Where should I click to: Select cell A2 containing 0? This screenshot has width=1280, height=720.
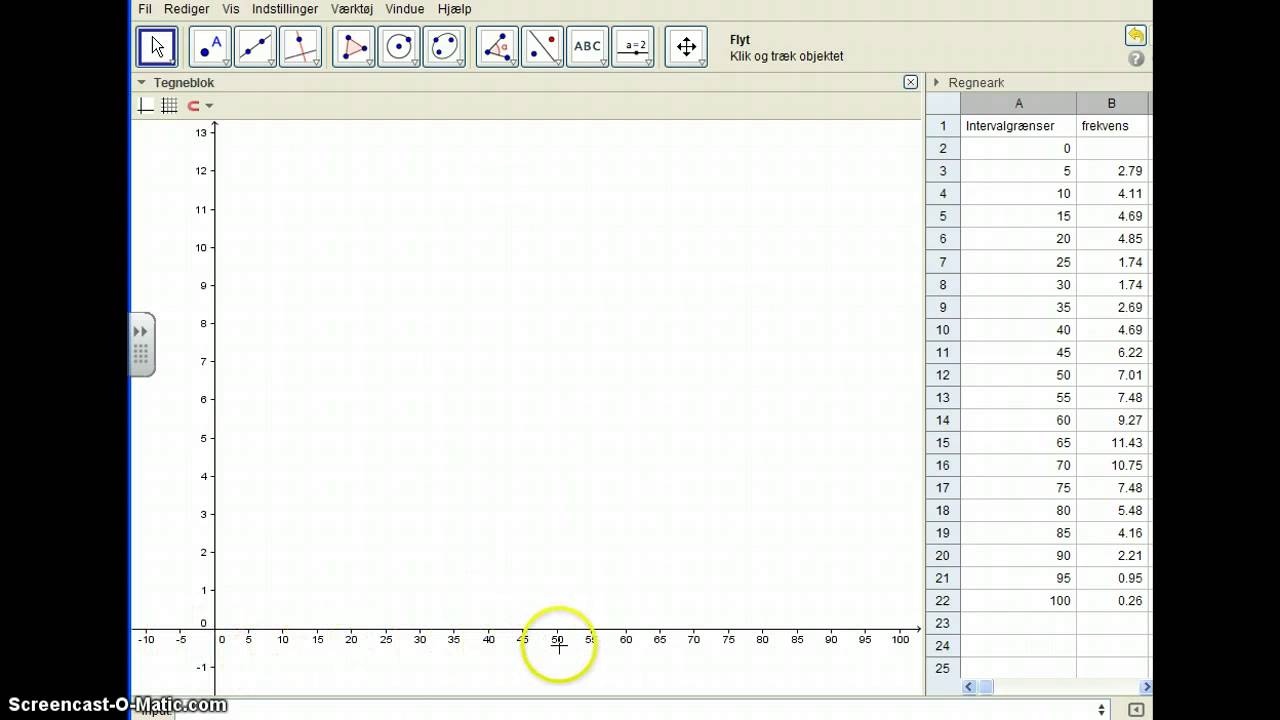pyautogui.click(x=1019, y=148)
